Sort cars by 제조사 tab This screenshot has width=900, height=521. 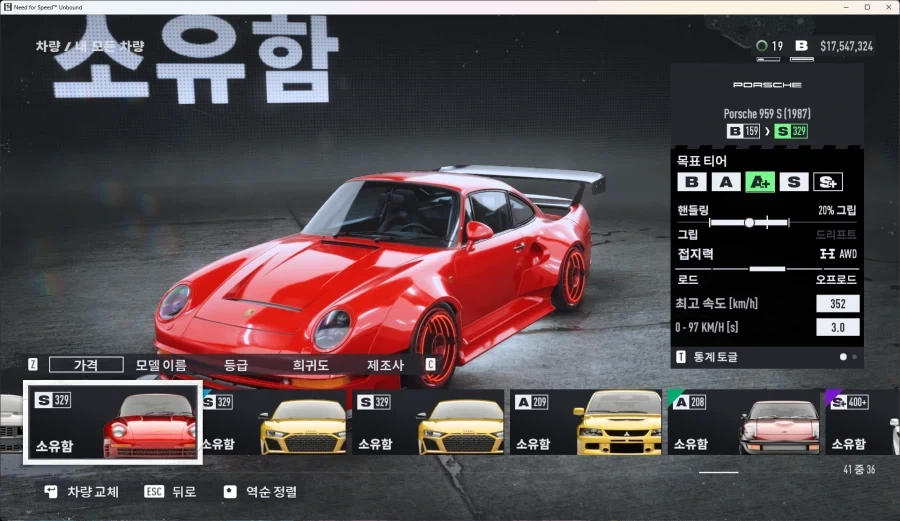(x=385, y=365)
